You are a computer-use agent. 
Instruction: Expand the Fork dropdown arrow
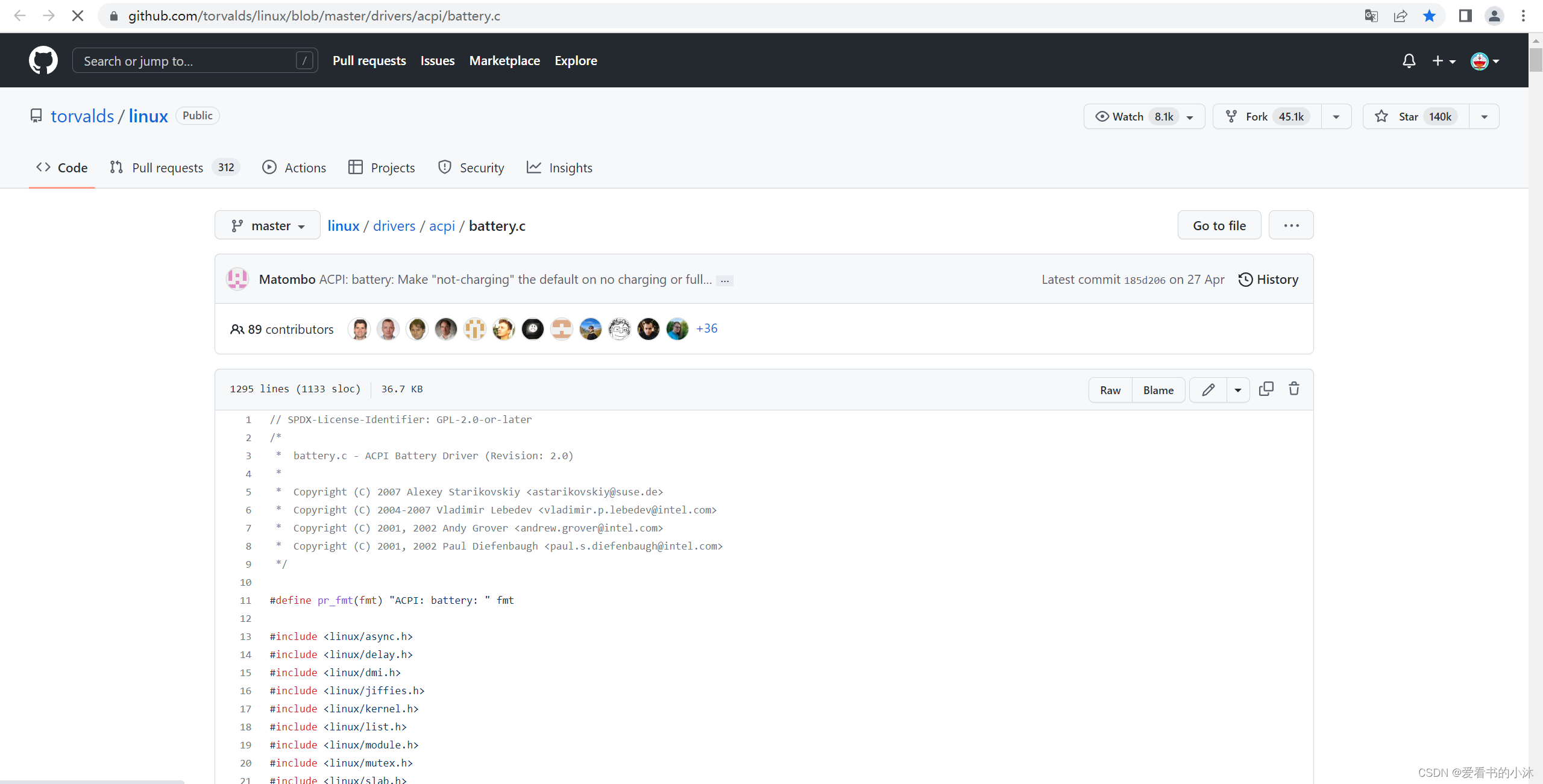(x=1336, y=116)
